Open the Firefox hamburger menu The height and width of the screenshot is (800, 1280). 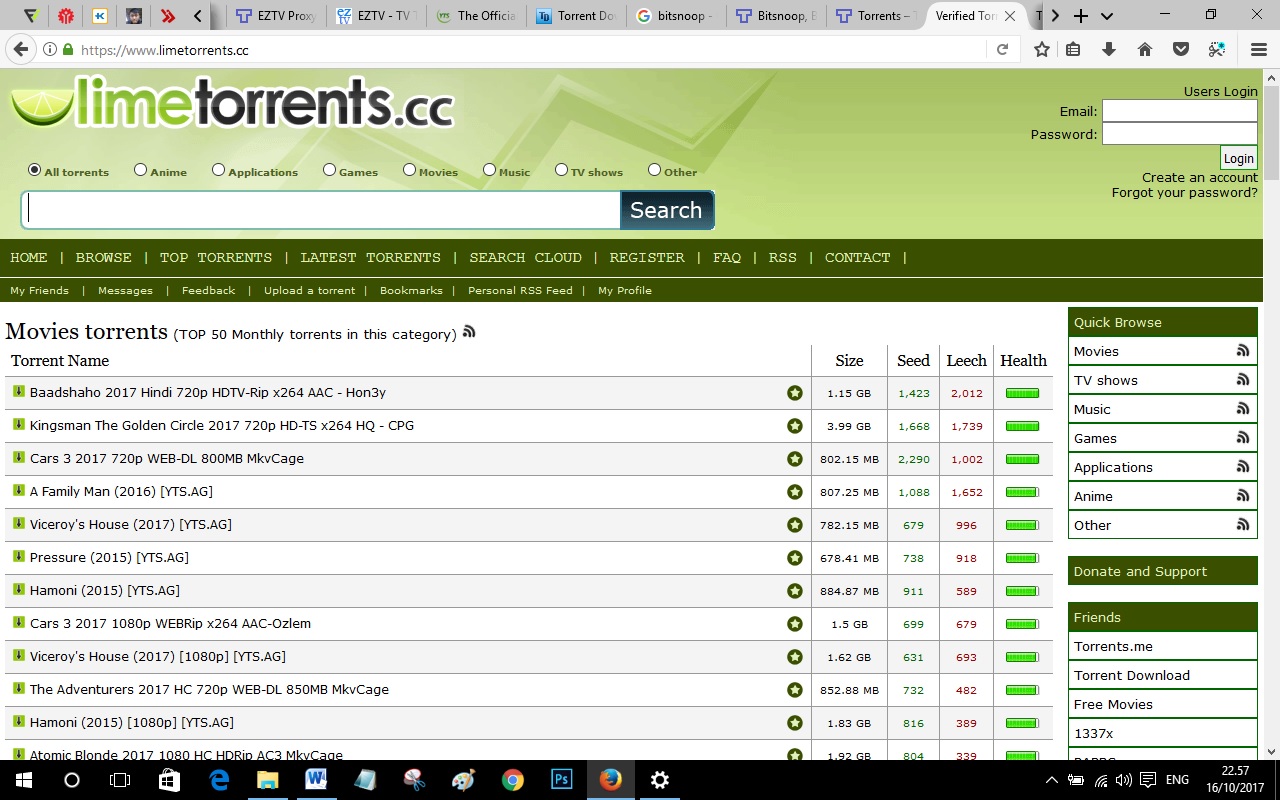[1259, 49]
